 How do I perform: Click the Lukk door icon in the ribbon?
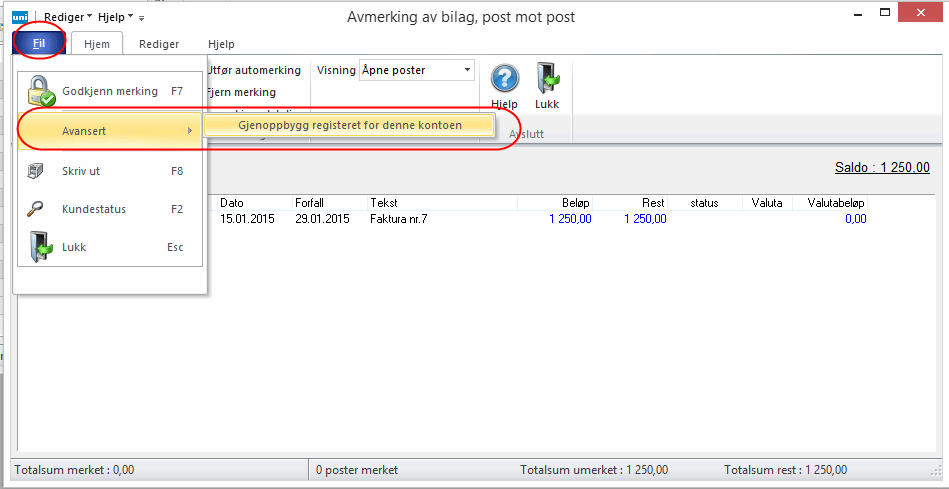[547, 79]
